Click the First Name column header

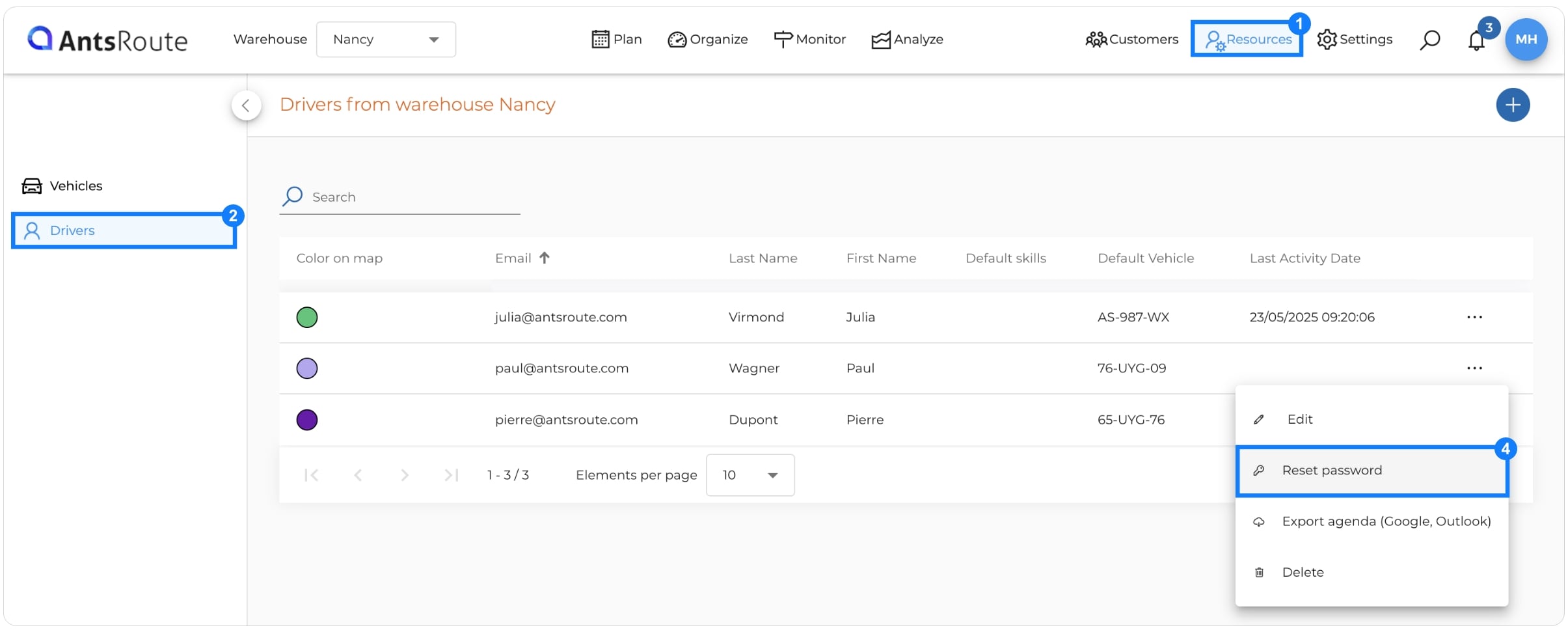pyautogui.click(x=881, y=258)
